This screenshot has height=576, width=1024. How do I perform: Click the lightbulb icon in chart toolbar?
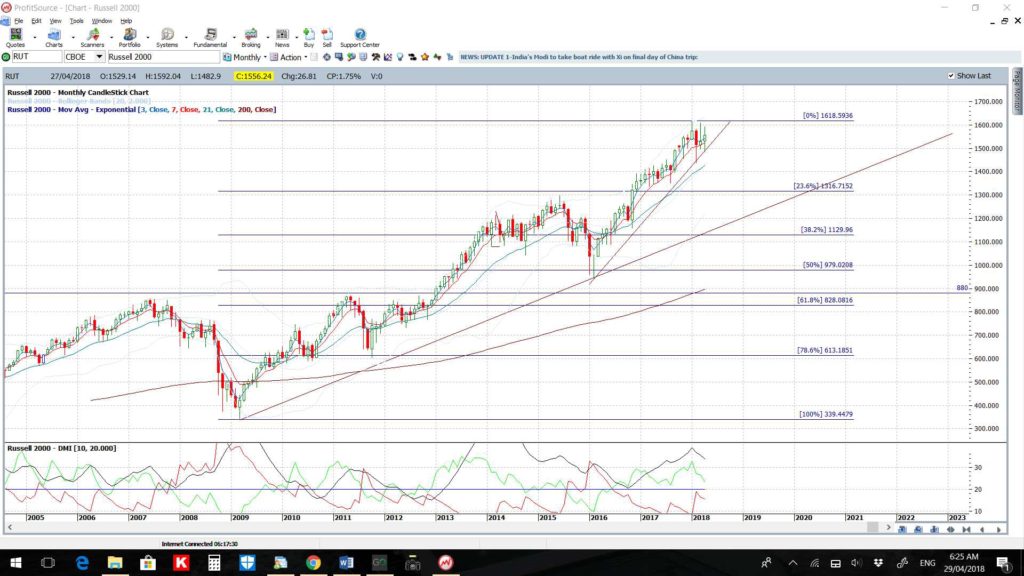point(399,57)
